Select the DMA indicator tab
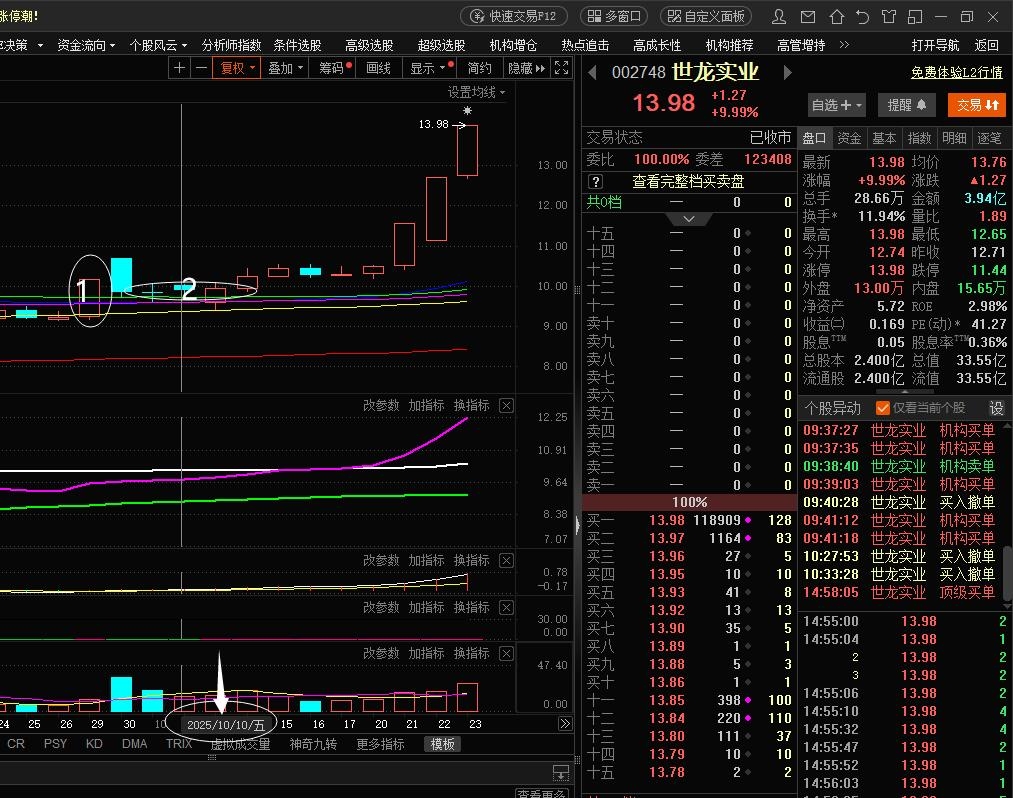Image resolution: width=1013 pixels, height=798 pixels. coord(134,744)
